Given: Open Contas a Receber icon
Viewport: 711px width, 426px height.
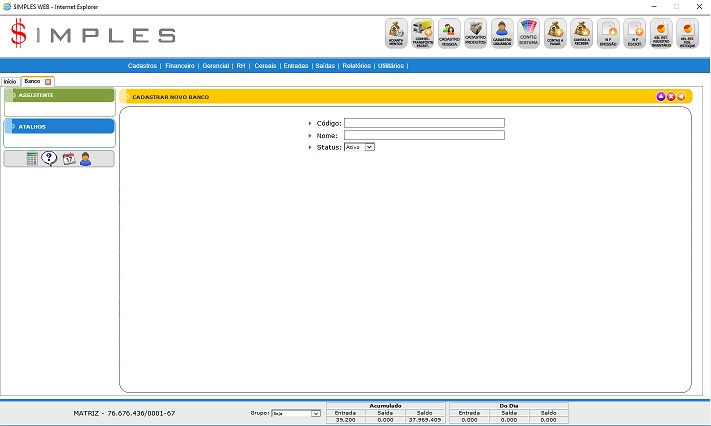Looking at the screenshot, I should click(581, 34).
